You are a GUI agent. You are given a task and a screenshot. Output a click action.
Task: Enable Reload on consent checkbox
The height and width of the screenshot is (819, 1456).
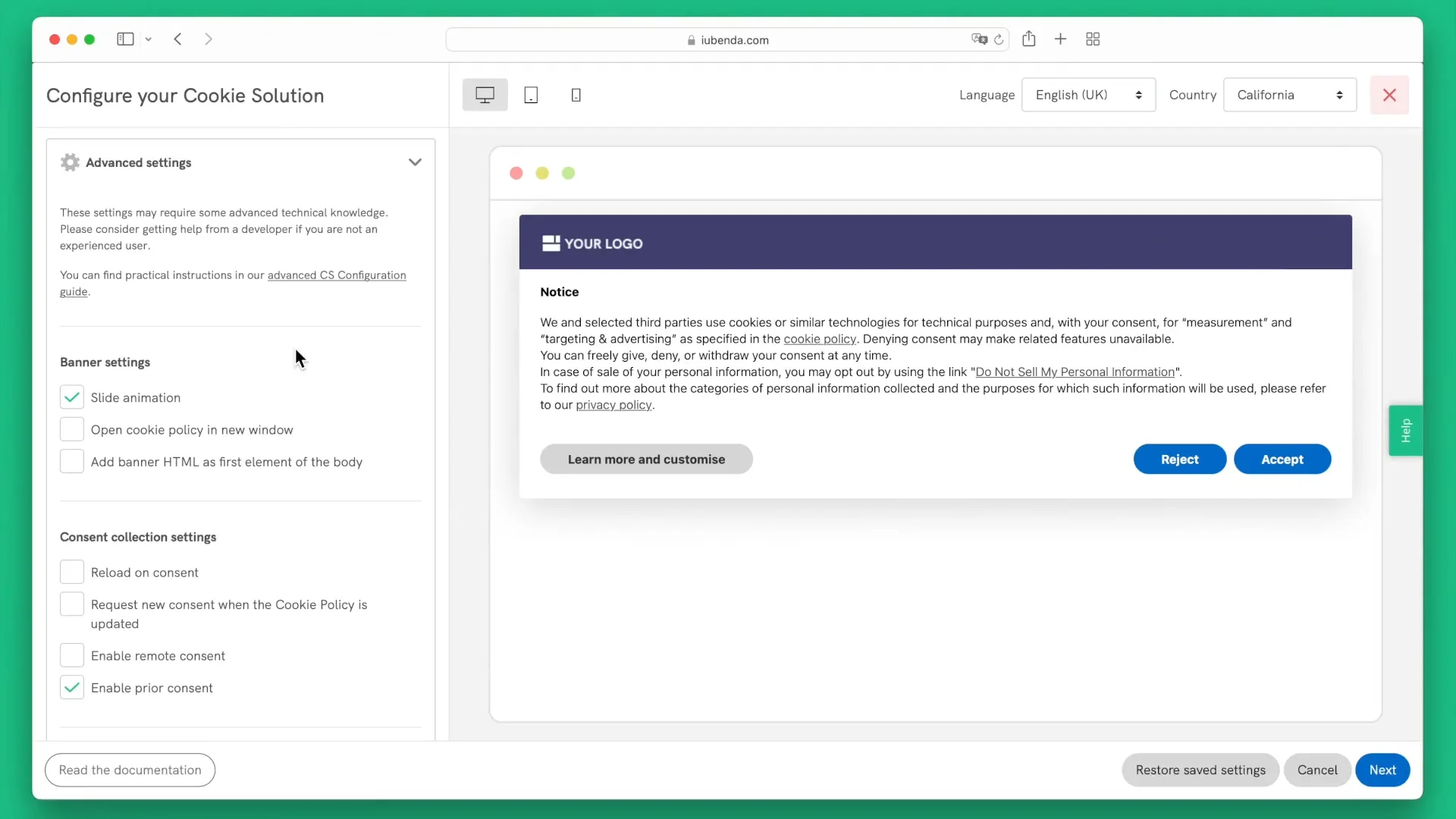(71, 571)
